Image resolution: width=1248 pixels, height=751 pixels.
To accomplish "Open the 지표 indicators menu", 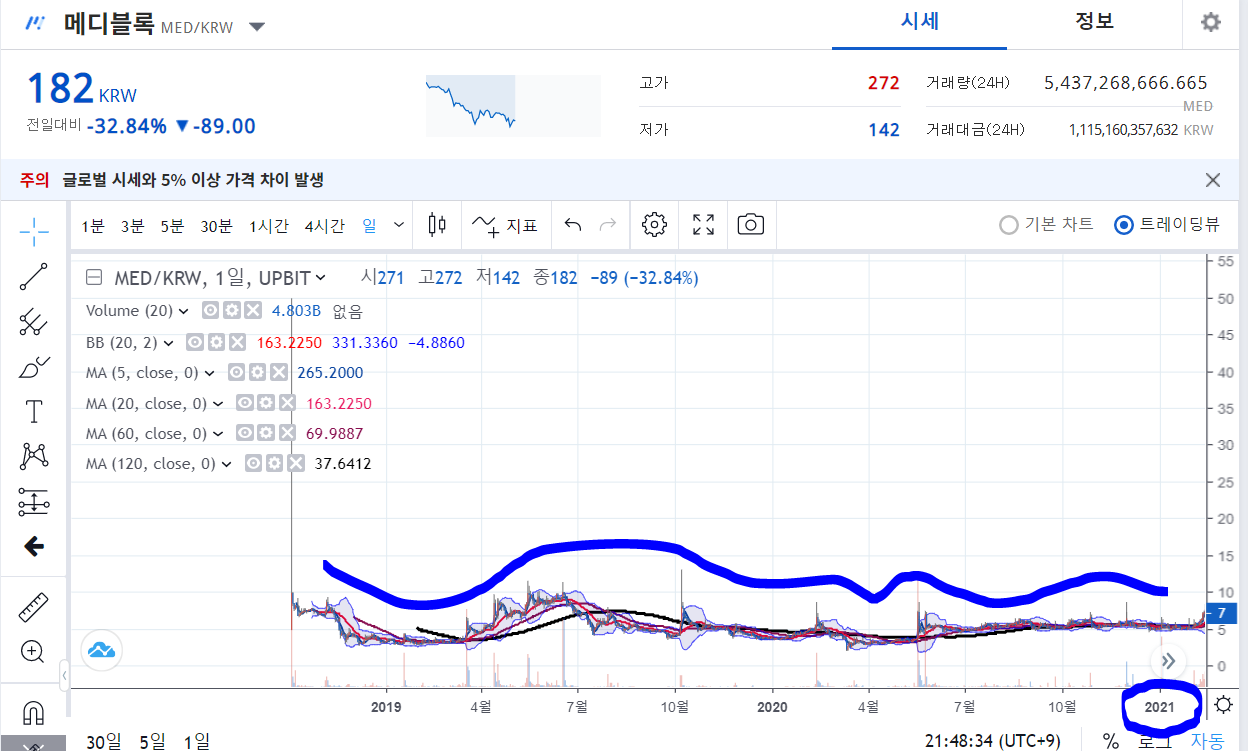I will click(x=506, y=225).
